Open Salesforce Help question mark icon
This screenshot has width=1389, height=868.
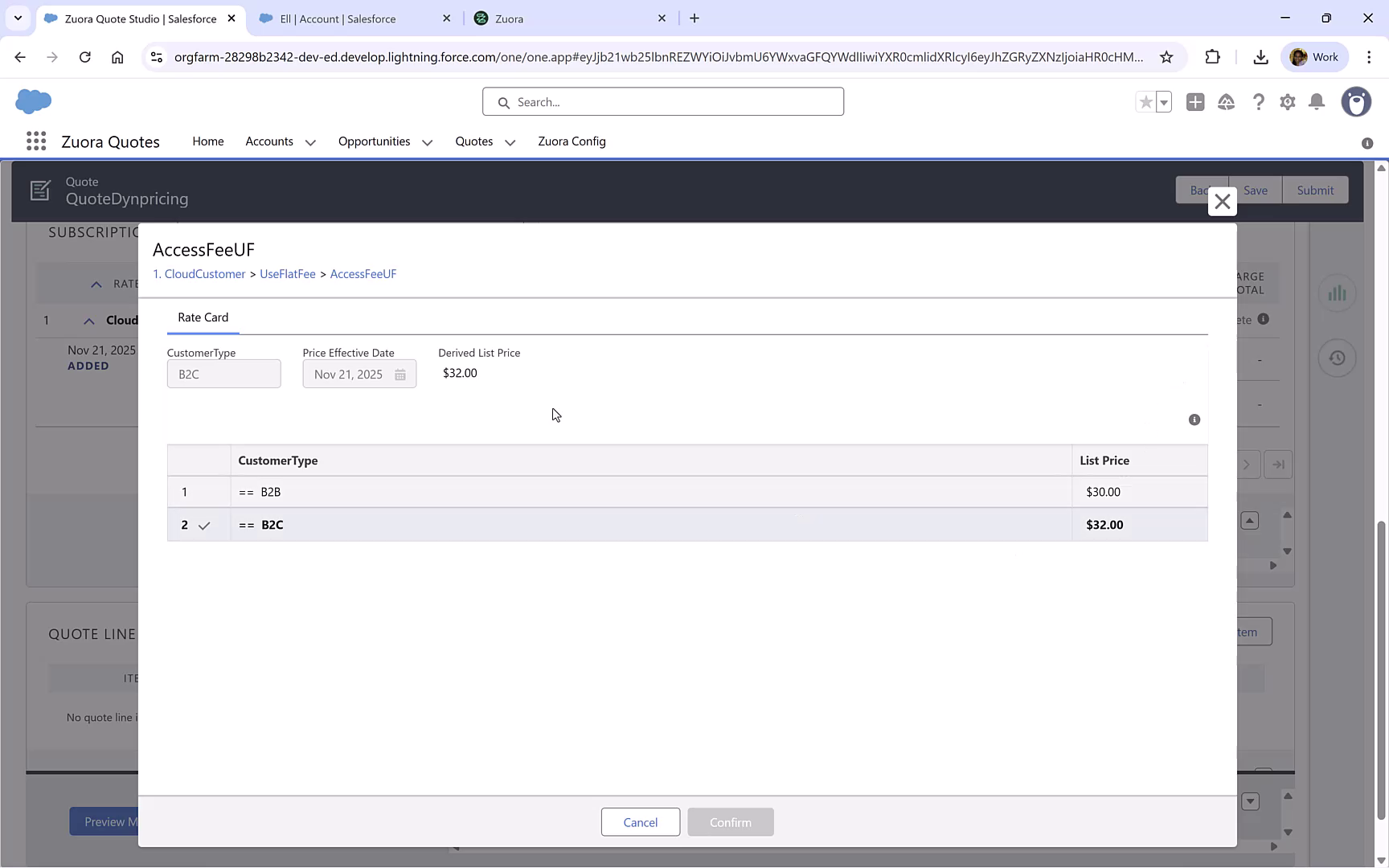1259,102
